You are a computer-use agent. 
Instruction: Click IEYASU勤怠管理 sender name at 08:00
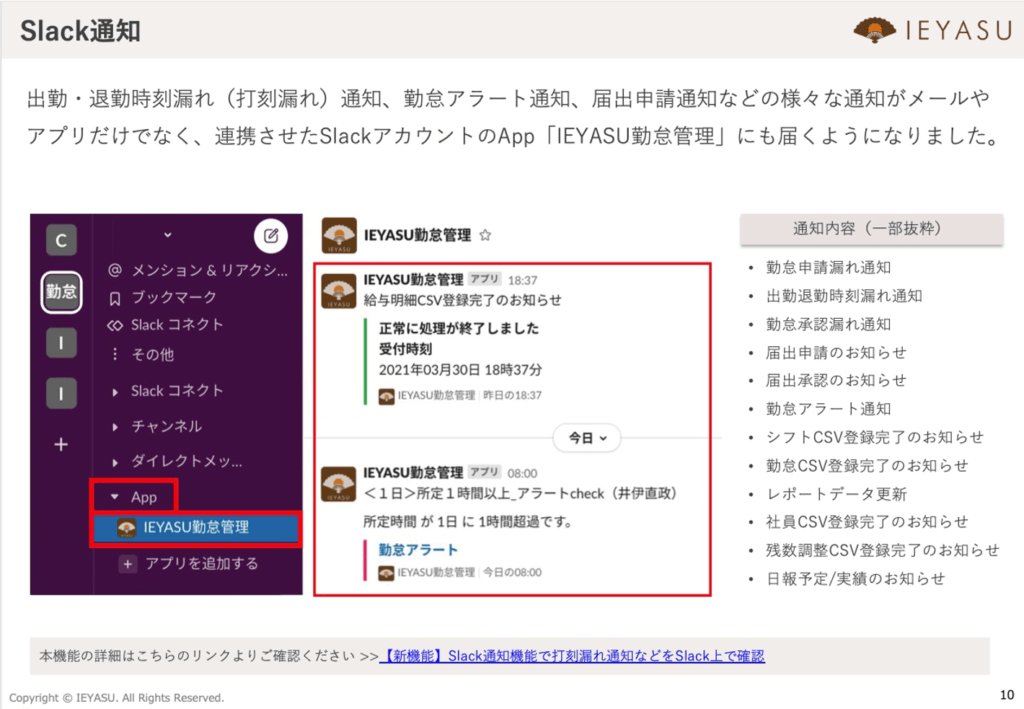413,473
